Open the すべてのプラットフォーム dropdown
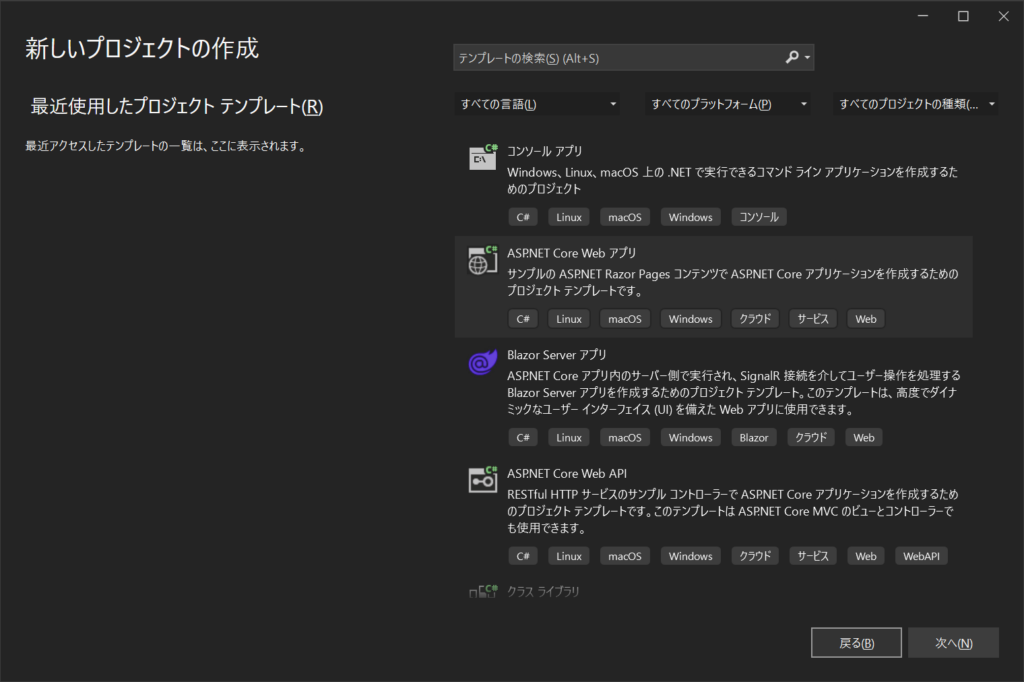The width and height of the screenshot is (1024, 682). [x=727, y=103]
